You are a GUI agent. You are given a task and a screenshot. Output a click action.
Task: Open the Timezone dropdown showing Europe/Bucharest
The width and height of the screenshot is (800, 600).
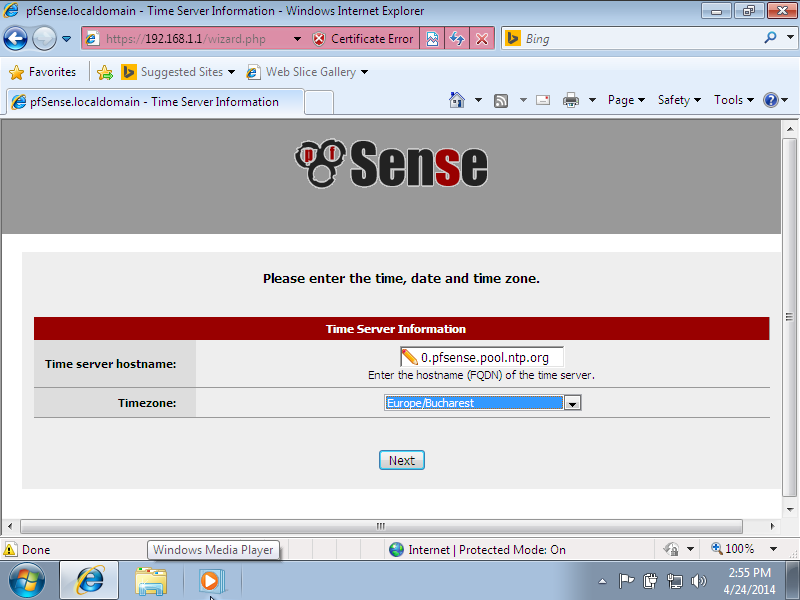click(483, 403)
